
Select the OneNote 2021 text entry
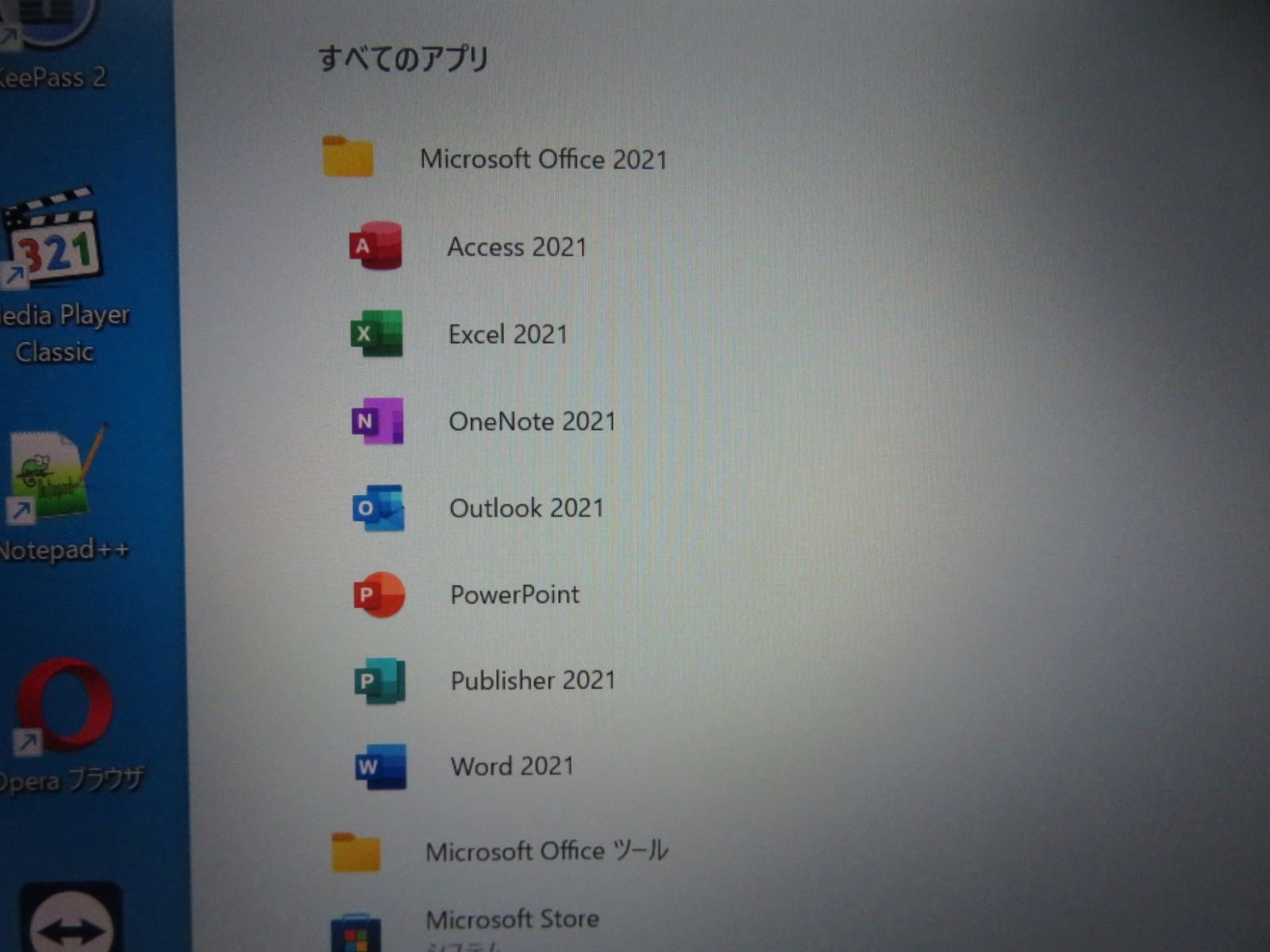click(533, 421)
